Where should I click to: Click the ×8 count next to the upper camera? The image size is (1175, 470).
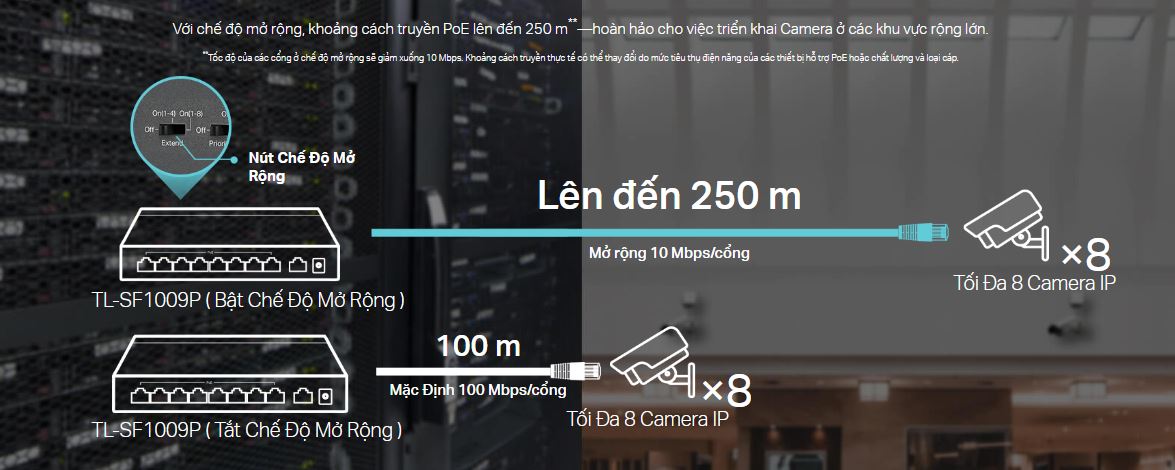point(1085,255)
